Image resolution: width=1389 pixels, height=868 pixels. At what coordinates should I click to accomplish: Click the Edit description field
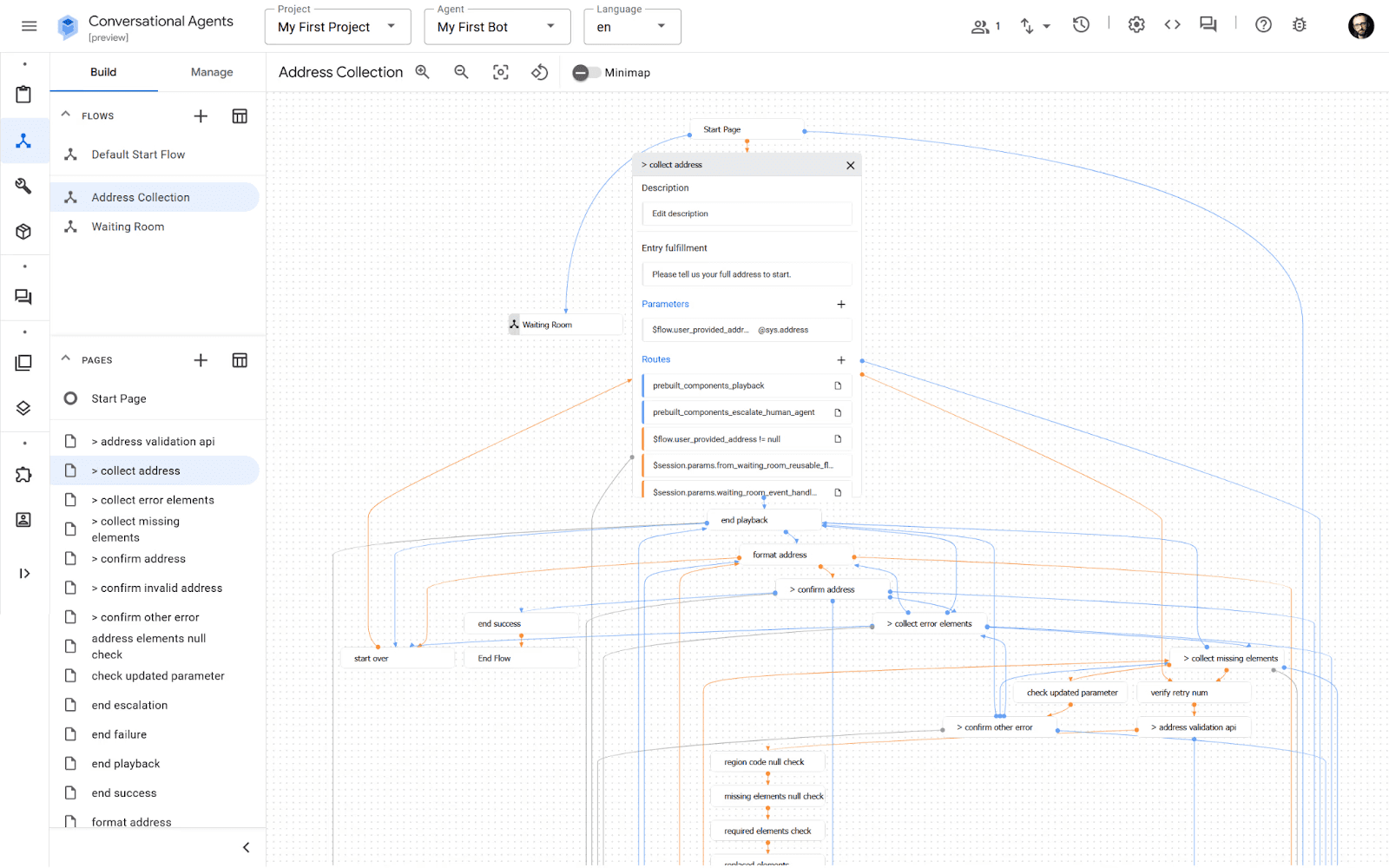[747, 214]
